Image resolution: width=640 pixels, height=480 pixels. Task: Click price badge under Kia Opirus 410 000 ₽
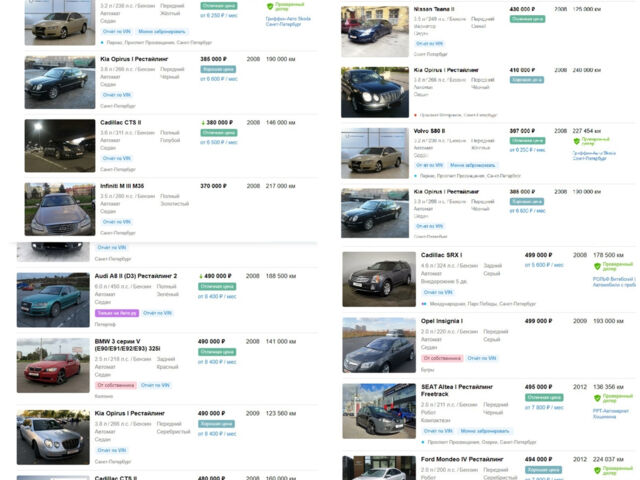pos(527,80)
